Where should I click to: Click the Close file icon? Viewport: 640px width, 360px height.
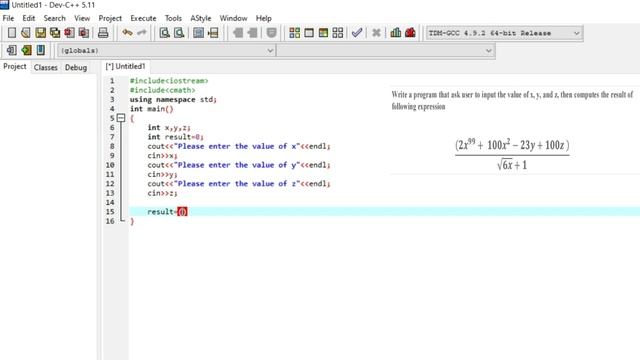coord(69,33)
